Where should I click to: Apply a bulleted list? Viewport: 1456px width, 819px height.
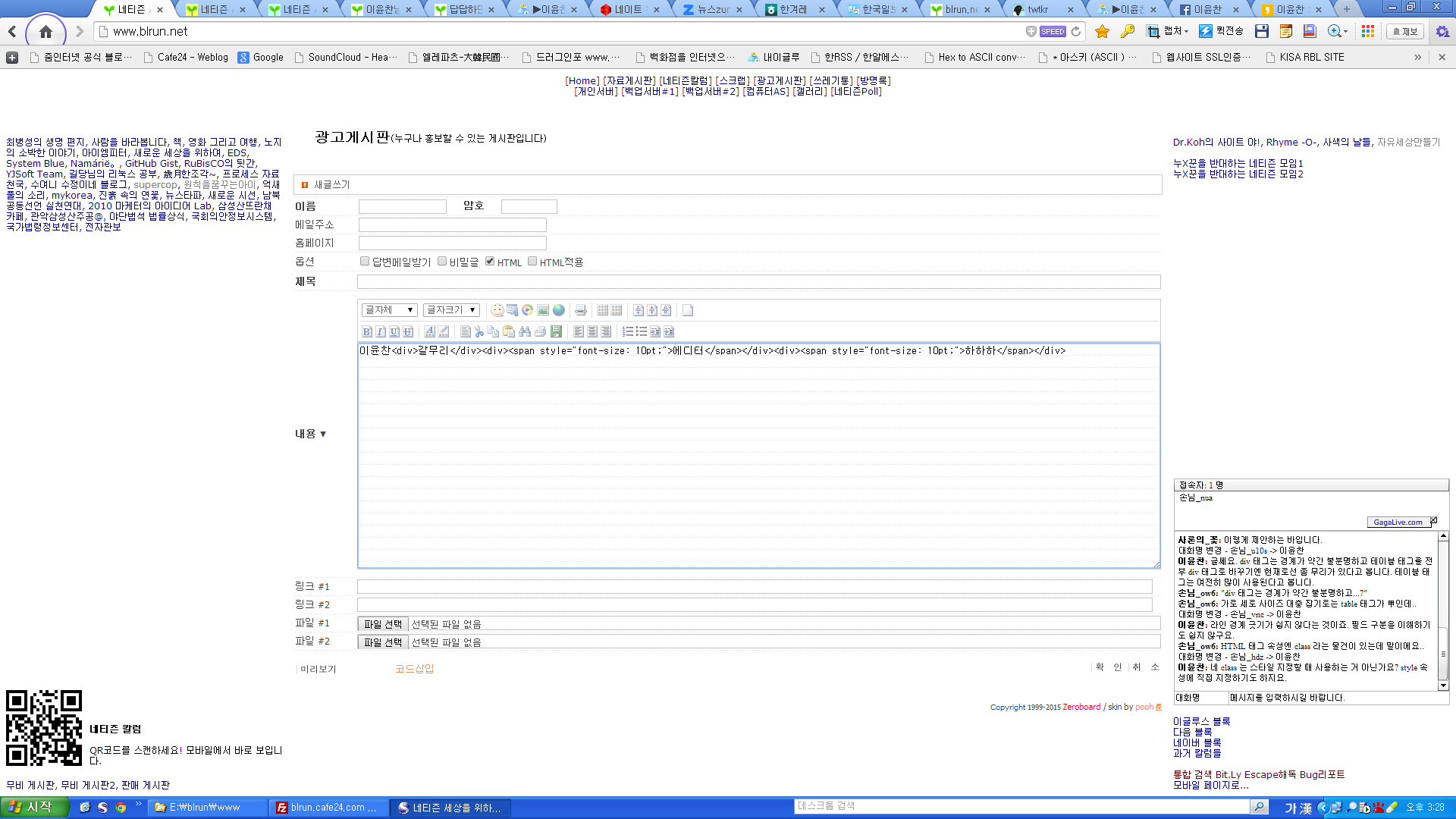(x=642, y=331)
